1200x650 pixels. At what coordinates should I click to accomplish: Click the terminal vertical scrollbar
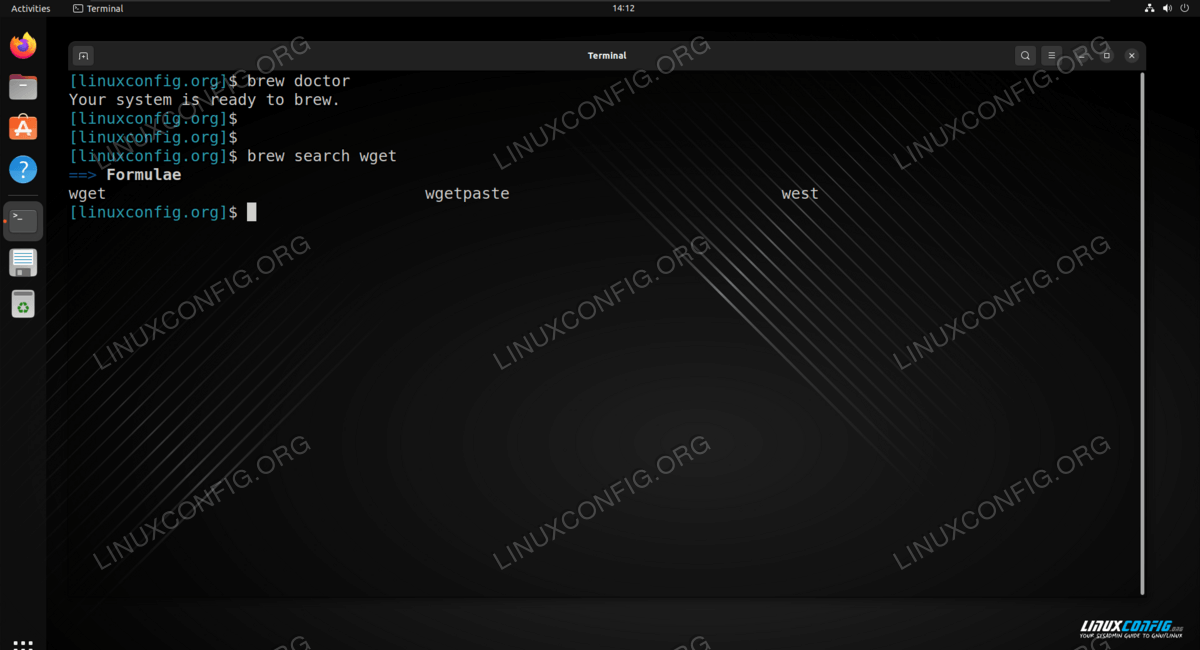coord(1142,333)
